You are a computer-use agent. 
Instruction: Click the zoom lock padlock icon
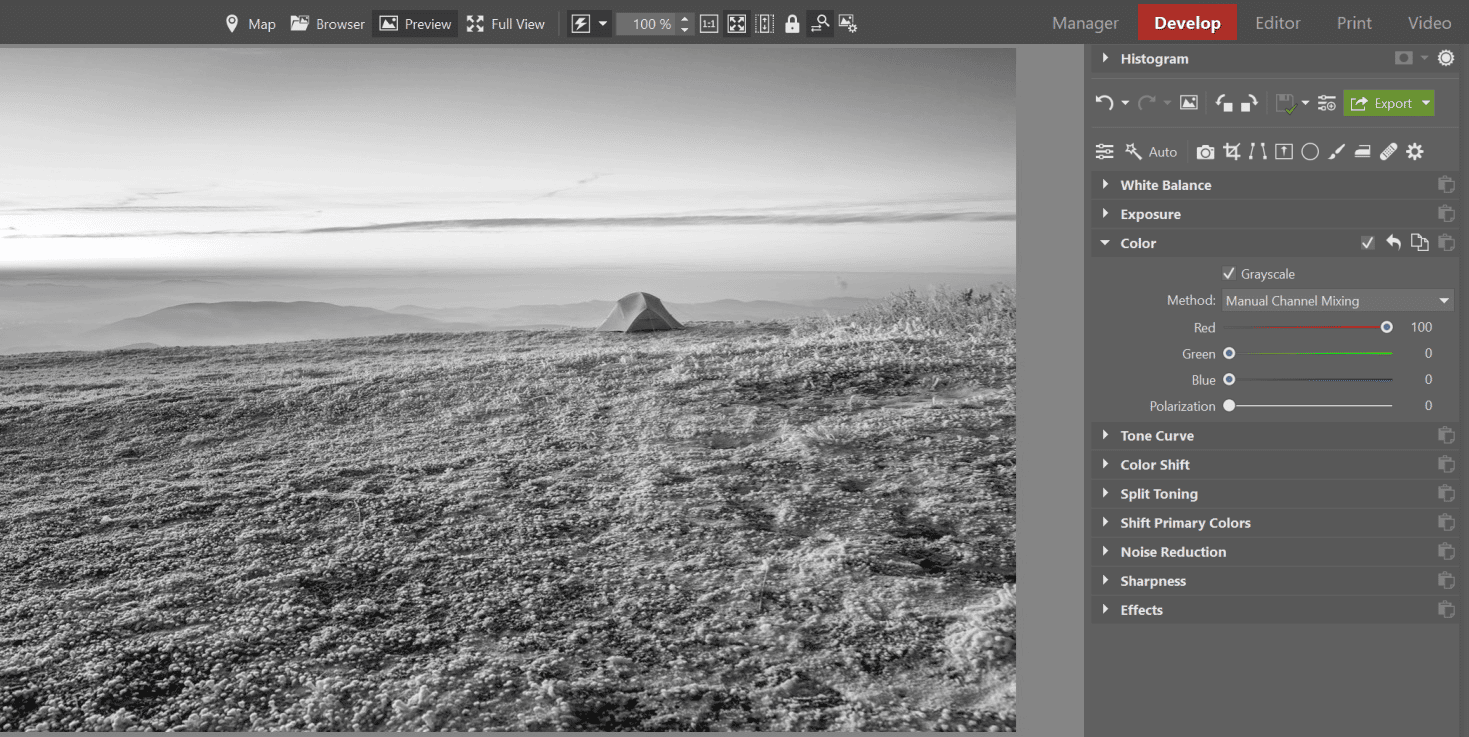pos(792,24)
